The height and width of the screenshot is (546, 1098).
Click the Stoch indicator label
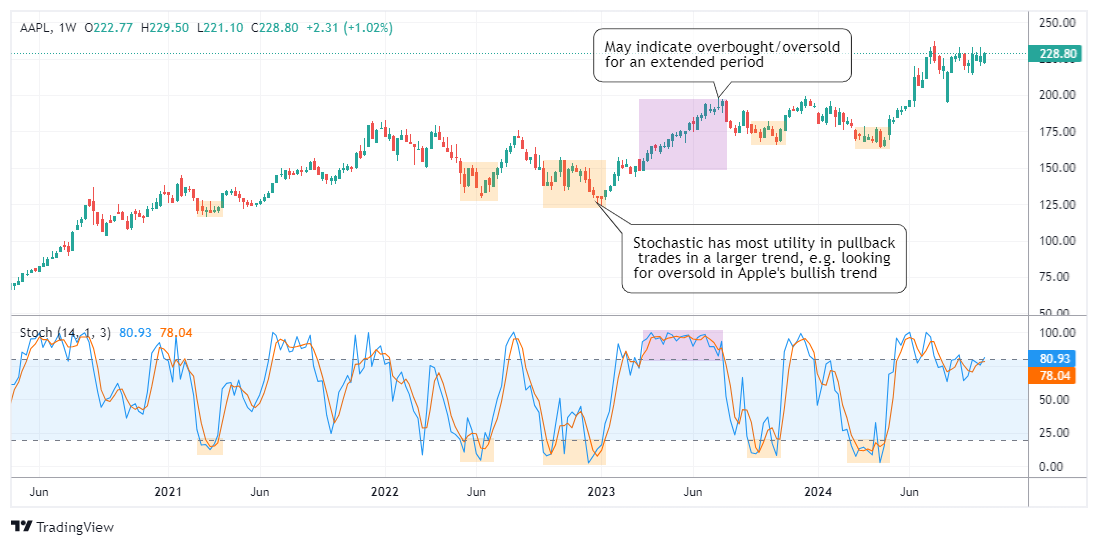64,333
